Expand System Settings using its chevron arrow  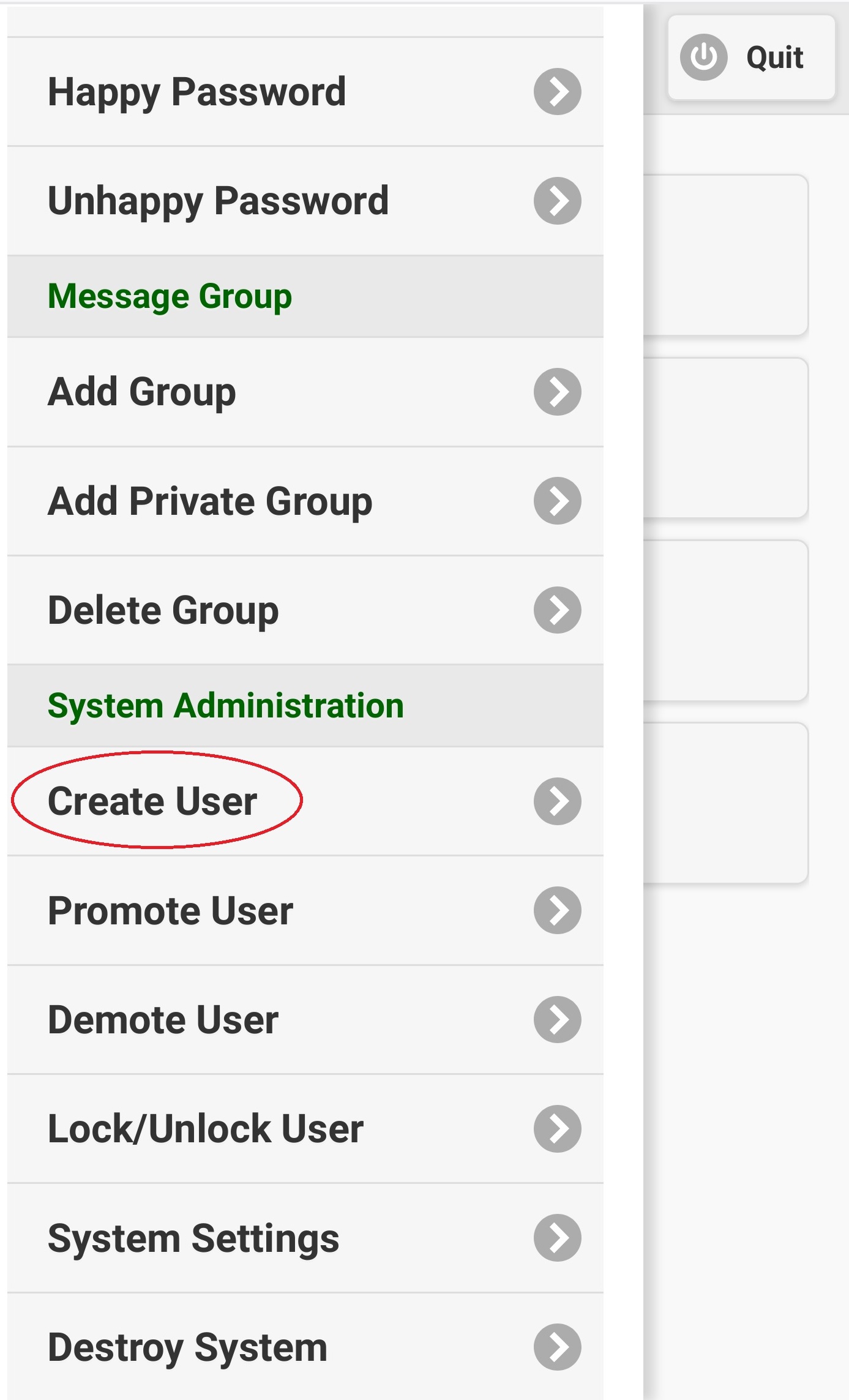(557, 1238)
